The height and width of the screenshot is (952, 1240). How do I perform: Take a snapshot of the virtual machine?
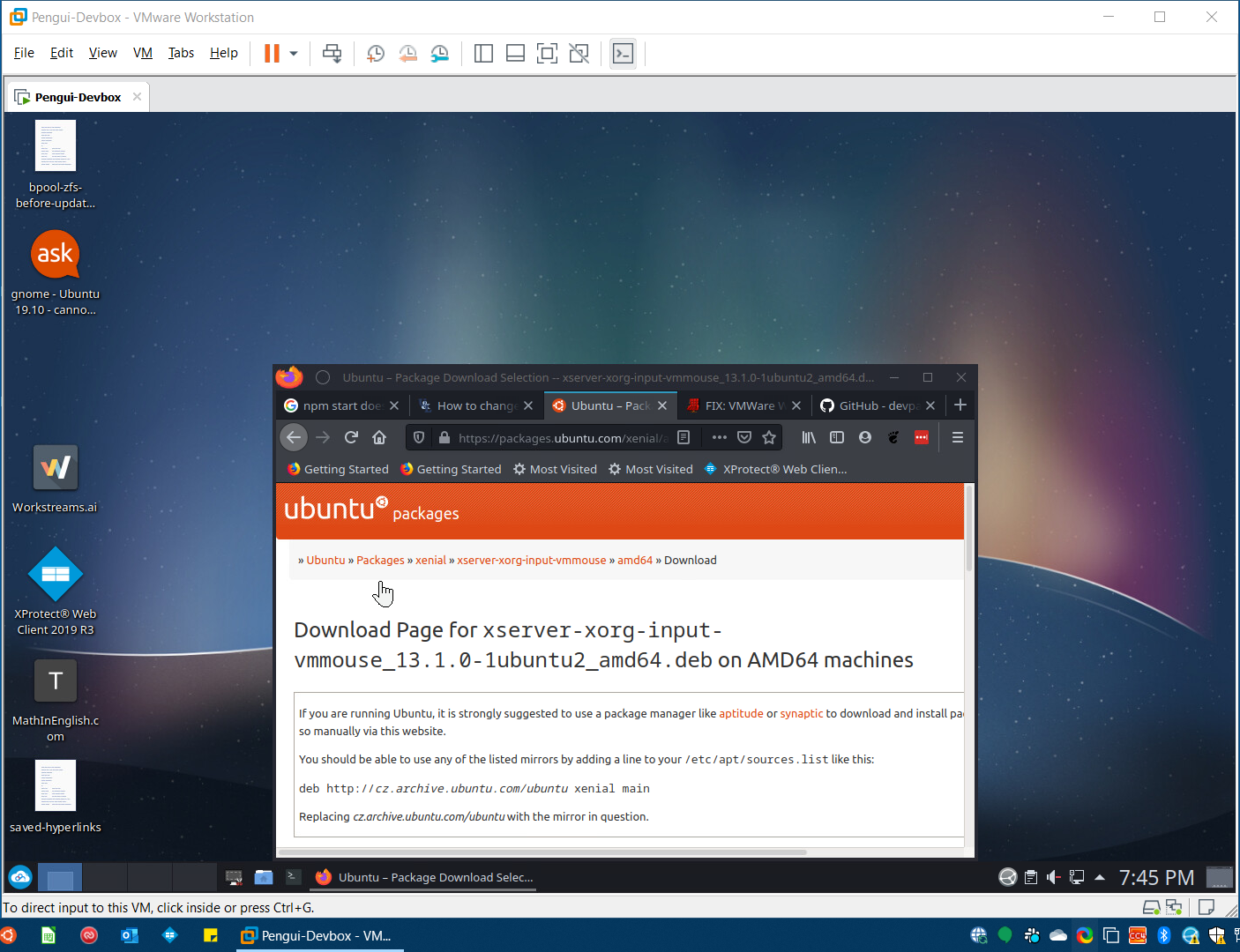pyautogui.click(x=376, y=54)
